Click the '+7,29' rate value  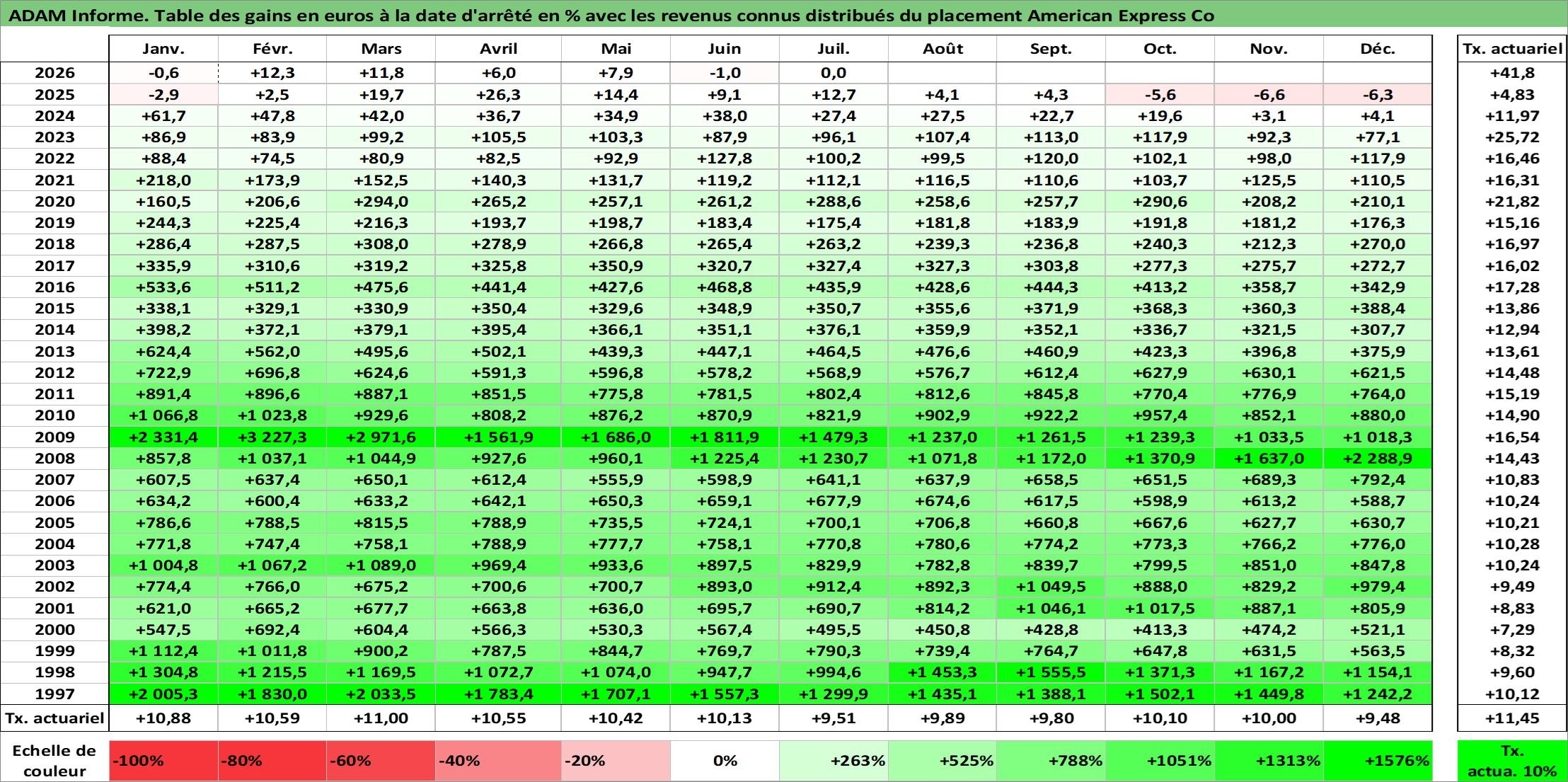1512,630
